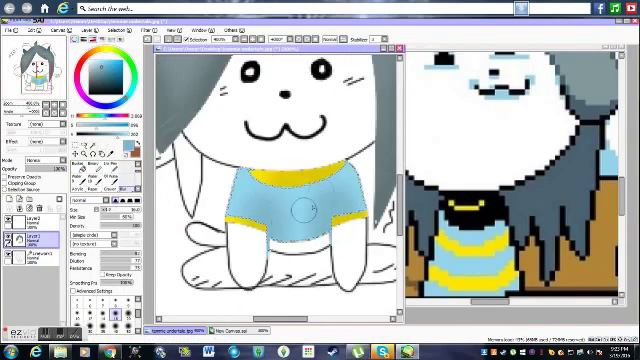
Task: Hide Layer2 with its eye icon
Action: coord(8,219)
